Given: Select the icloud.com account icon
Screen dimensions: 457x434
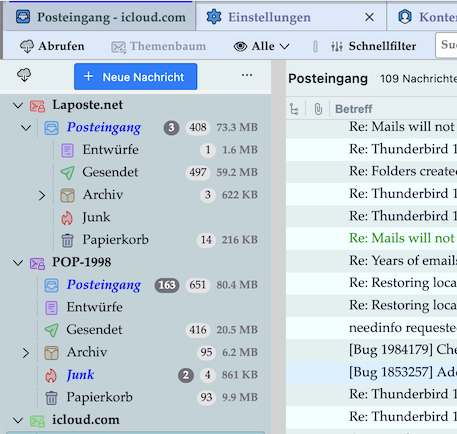Looking at the screenshot, I should pyautogui.click(x=37, y=421).
